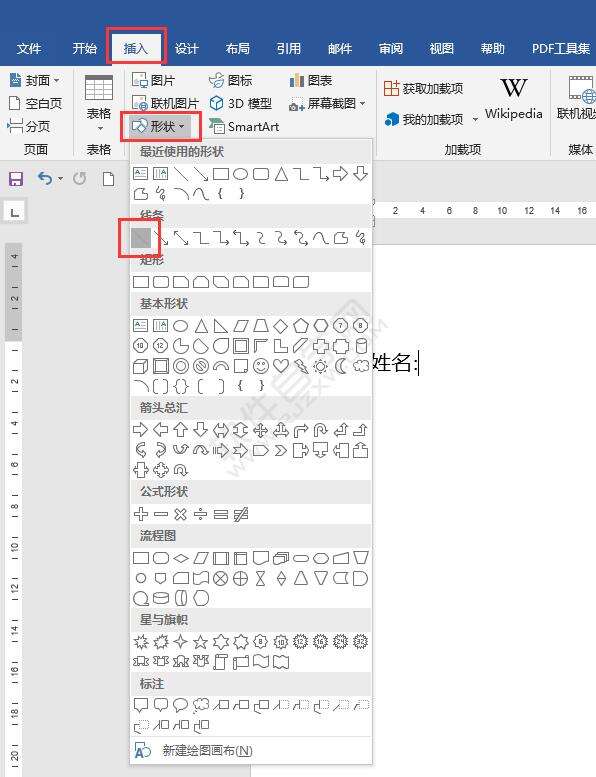Select the cloud thought bubble callout
Screen dimensions: 596x777
[201, 705]
